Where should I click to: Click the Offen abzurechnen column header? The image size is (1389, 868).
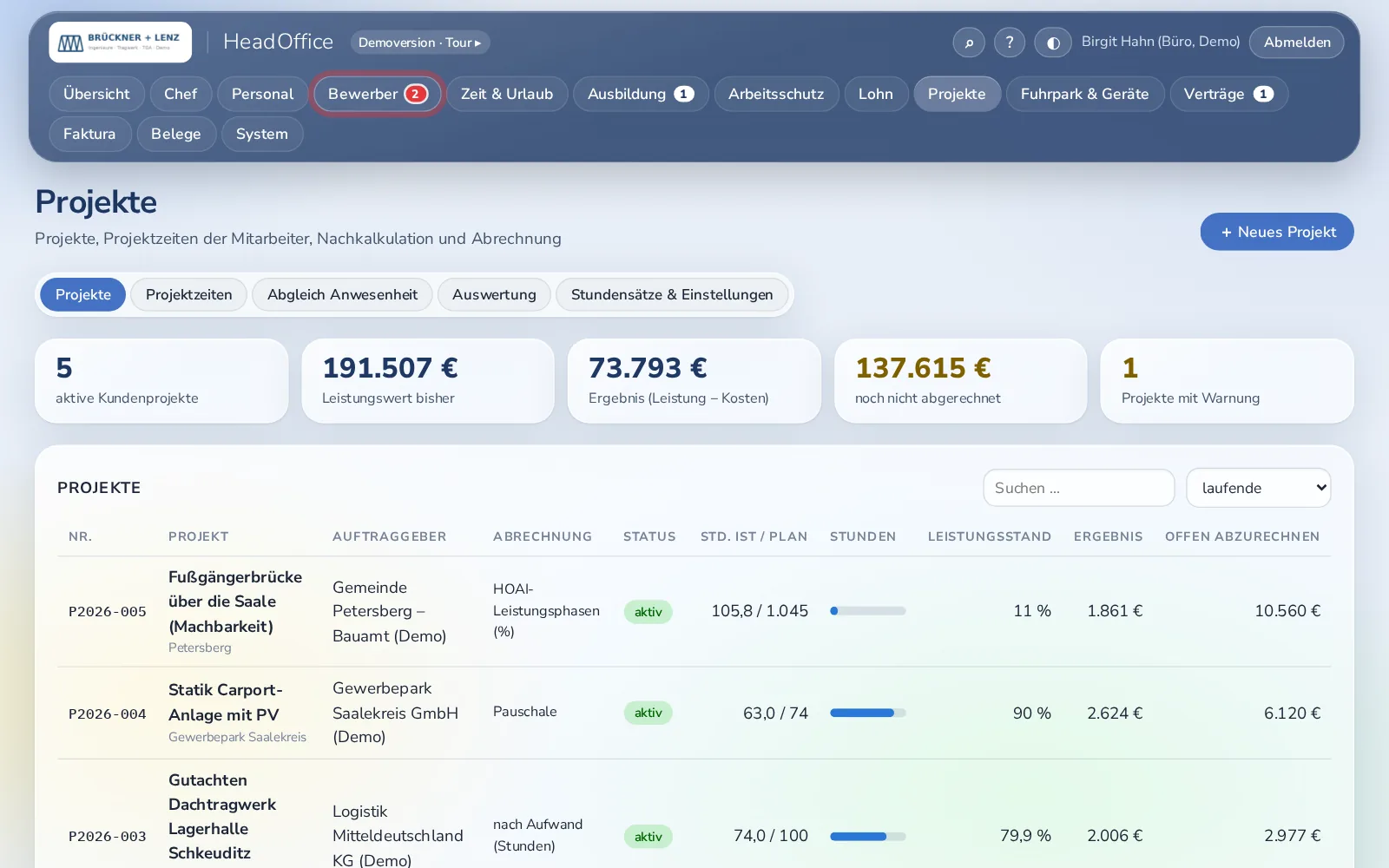click(x=1242, y=536)
